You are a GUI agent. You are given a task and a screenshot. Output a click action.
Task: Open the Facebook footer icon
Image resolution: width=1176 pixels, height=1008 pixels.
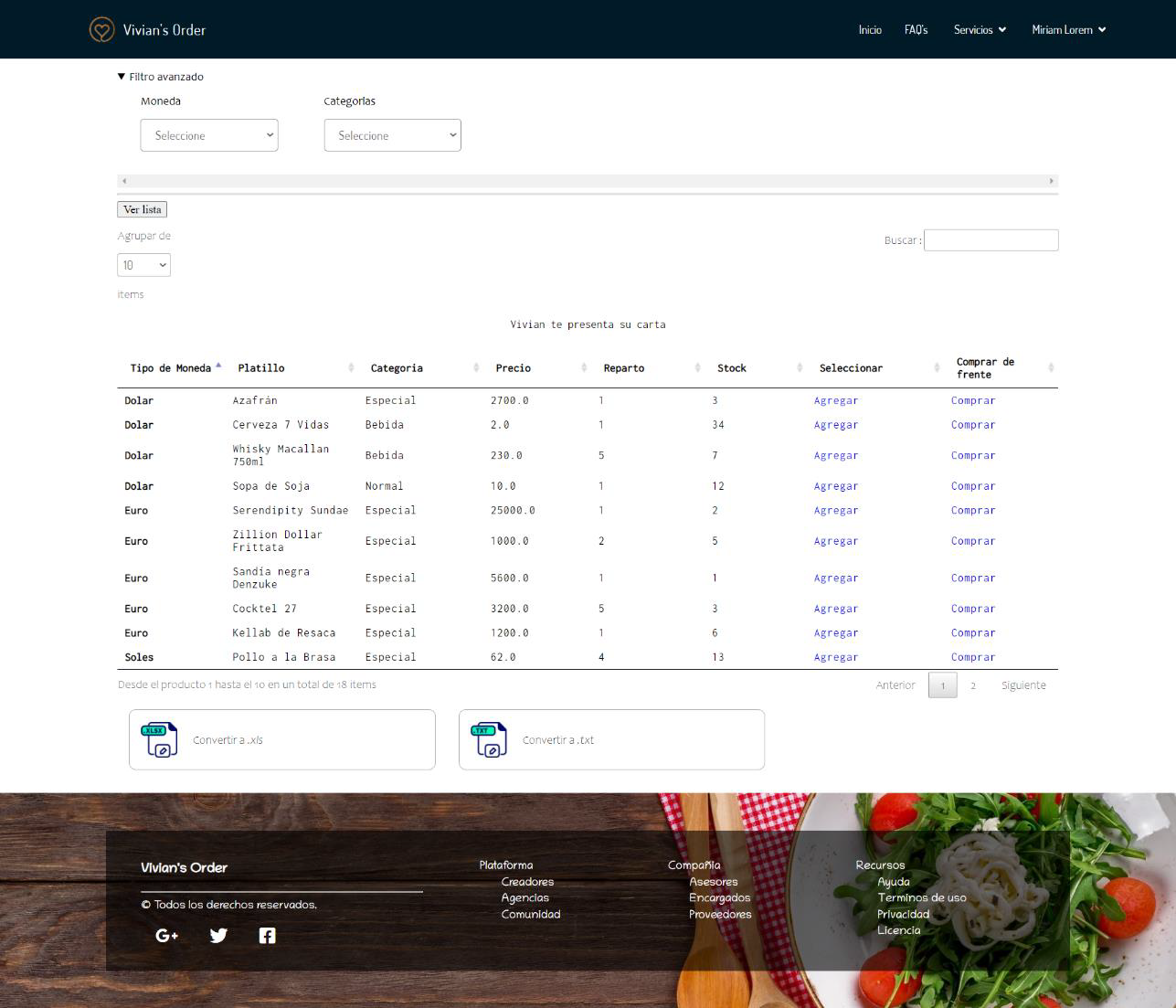coord(267,935)
